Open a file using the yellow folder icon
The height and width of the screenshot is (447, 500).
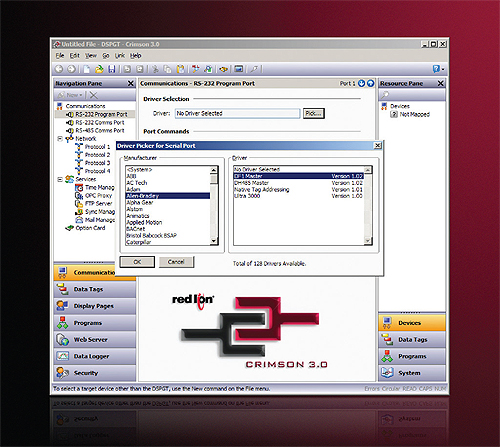point(99,69)
